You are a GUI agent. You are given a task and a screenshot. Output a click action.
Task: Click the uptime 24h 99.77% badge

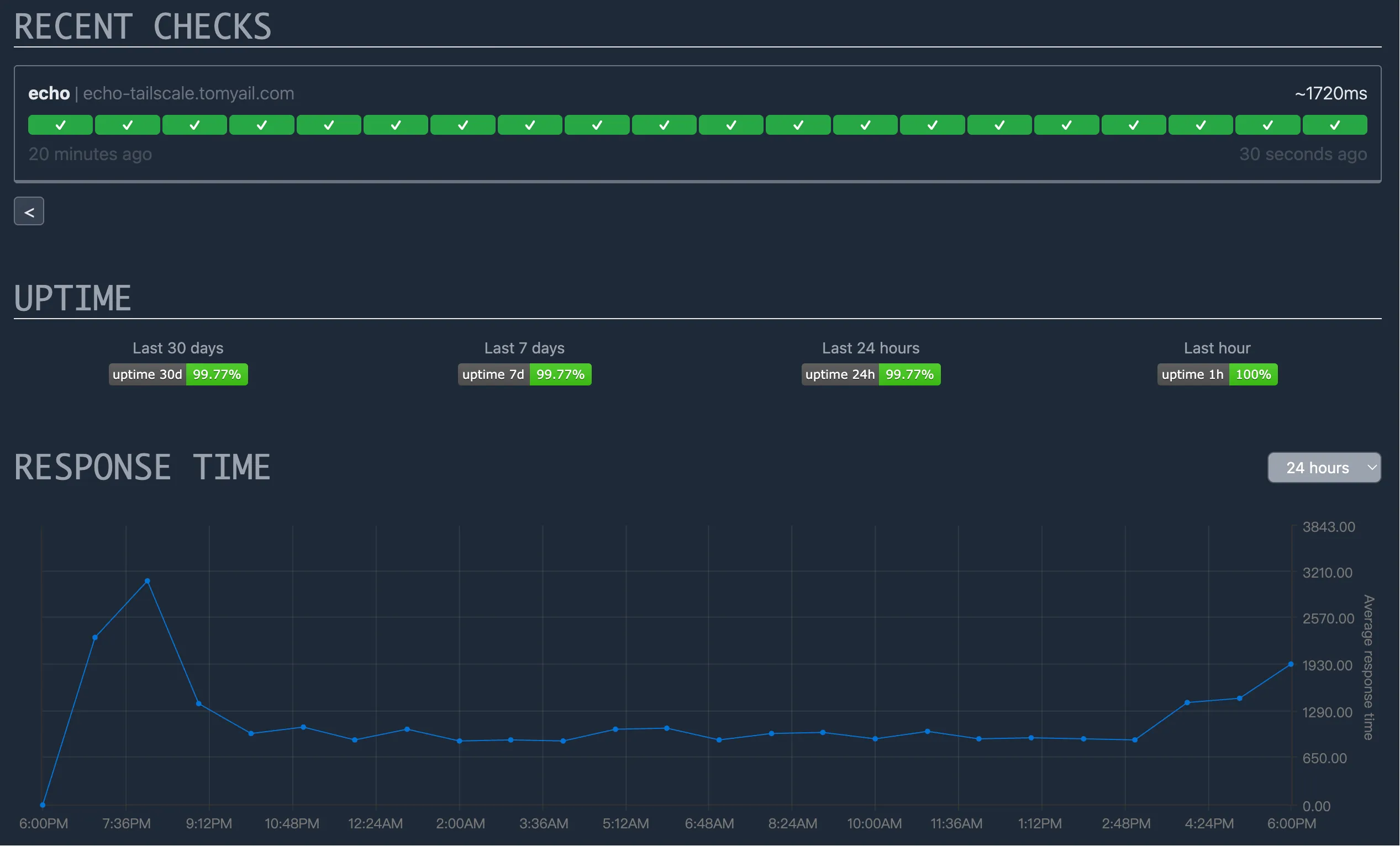(871, 375)
